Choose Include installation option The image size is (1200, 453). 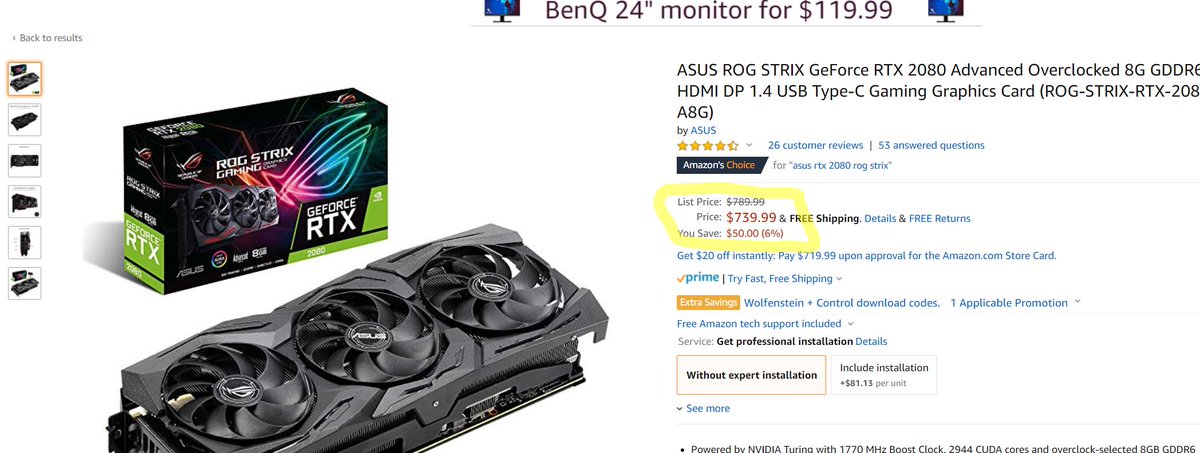tap(884, 375)
